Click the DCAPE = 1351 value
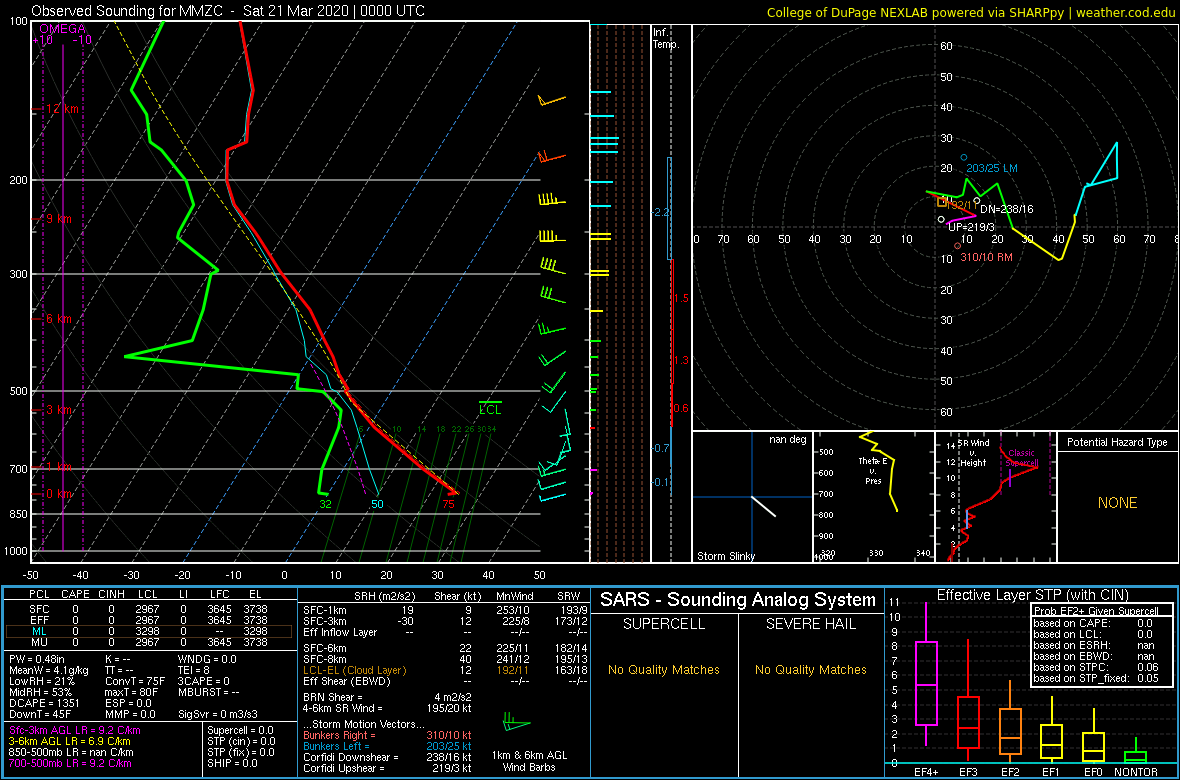Viewport: 1180px width, 780px height. click(41, 702)
